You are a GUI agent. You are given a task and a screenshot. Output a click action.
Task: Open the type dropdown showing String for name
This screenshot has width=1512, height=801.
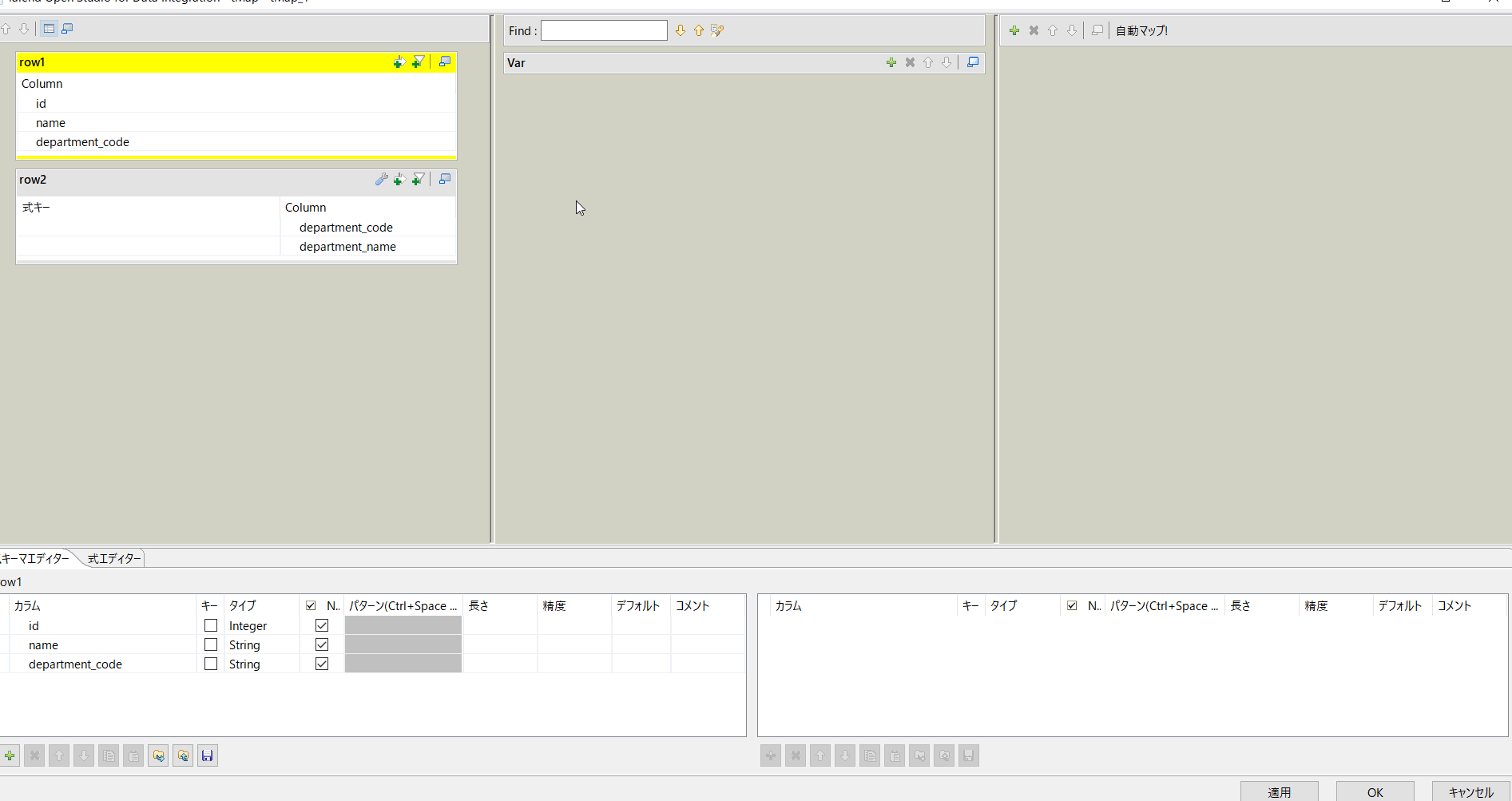pos(244,644)
